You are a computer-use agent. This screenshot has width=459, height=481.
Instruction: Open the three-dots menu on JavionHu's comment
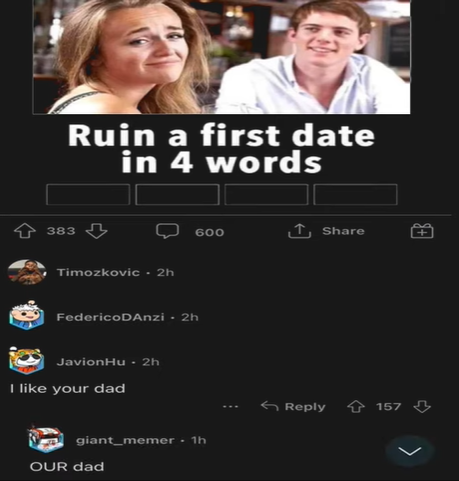coord(230,407)
